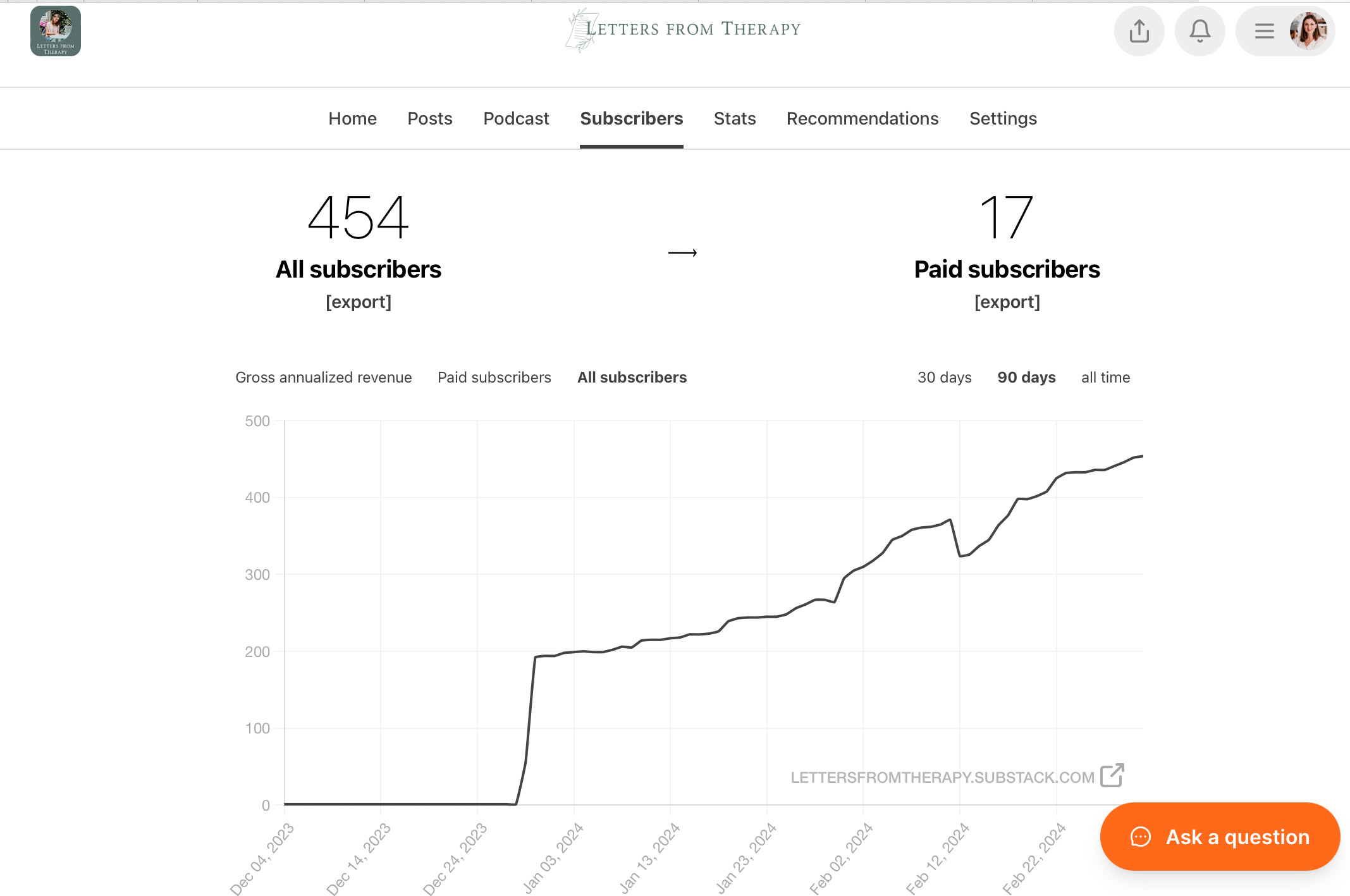Switch chart to Gross annualized revenue
1350x896 pixels.
(x=323, y=377)
